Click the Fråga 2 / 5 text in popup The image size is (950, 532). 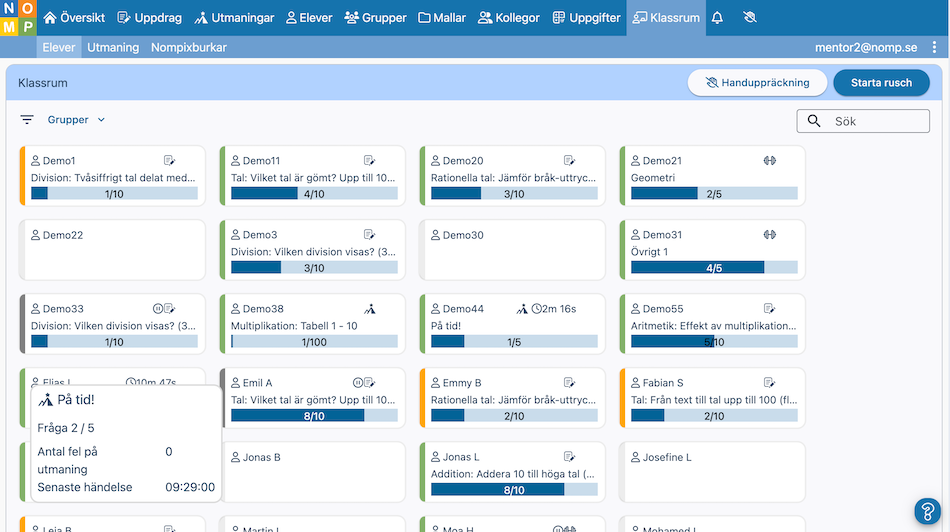[66, 428]
